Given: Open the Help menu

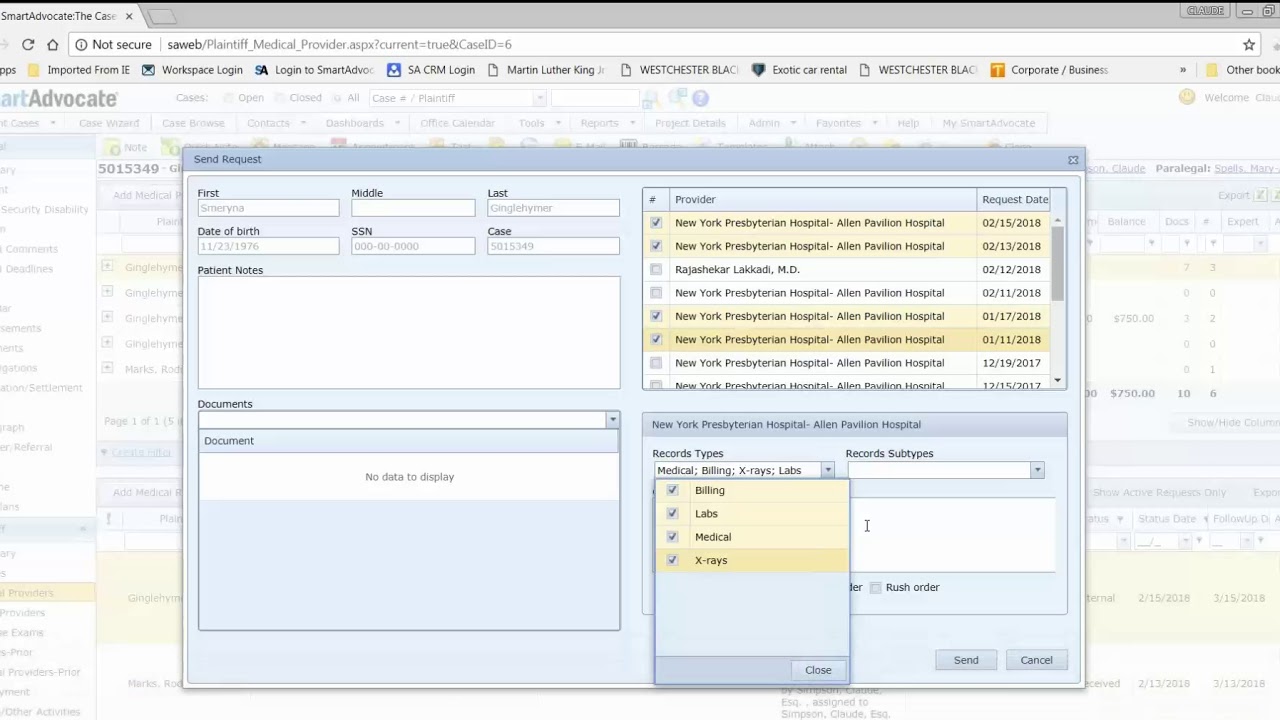Looking at the screenshot, I should [x=908, y=123].
